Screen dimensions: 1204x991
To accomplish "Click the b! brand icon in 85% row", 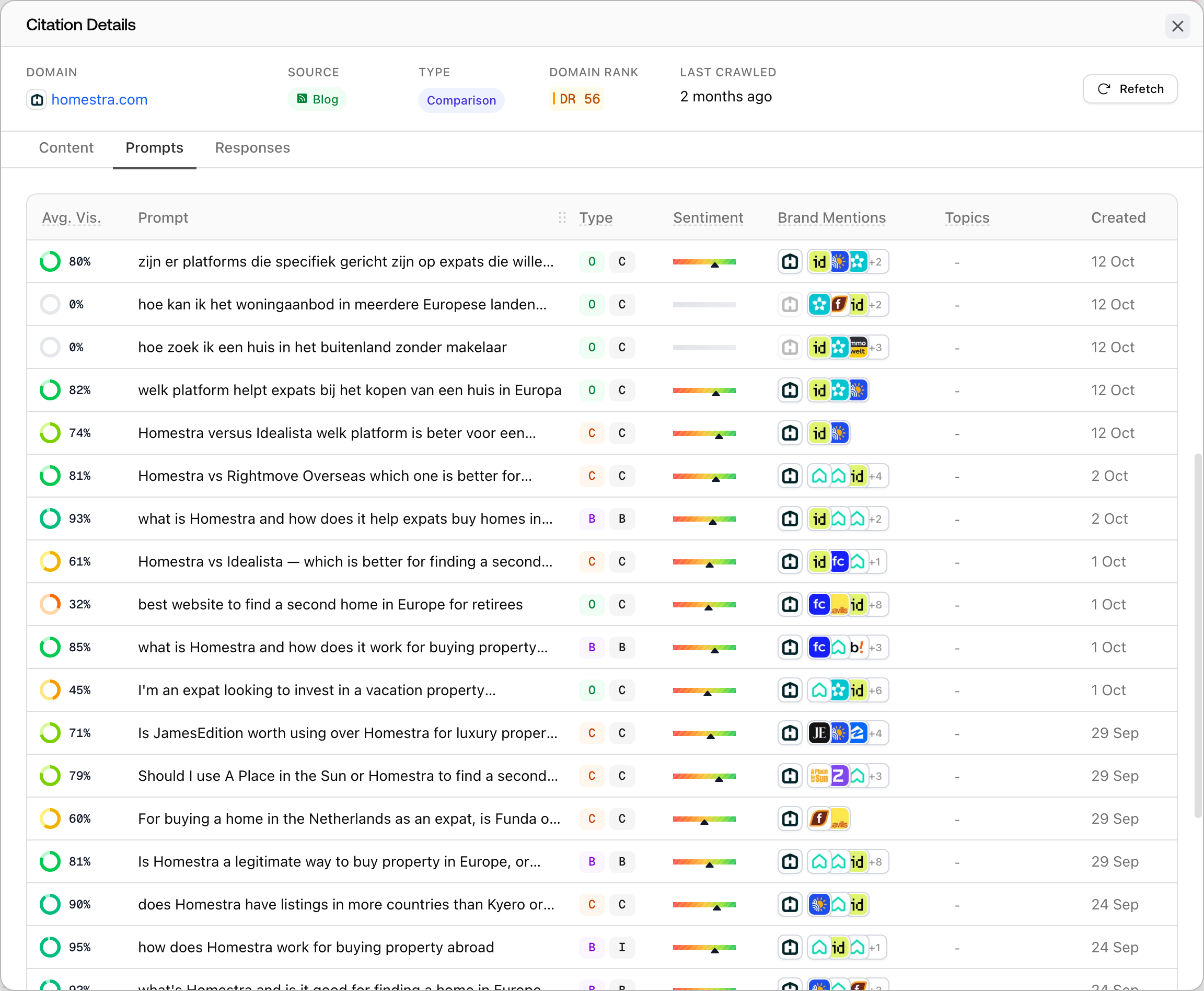I will point(857,648).
